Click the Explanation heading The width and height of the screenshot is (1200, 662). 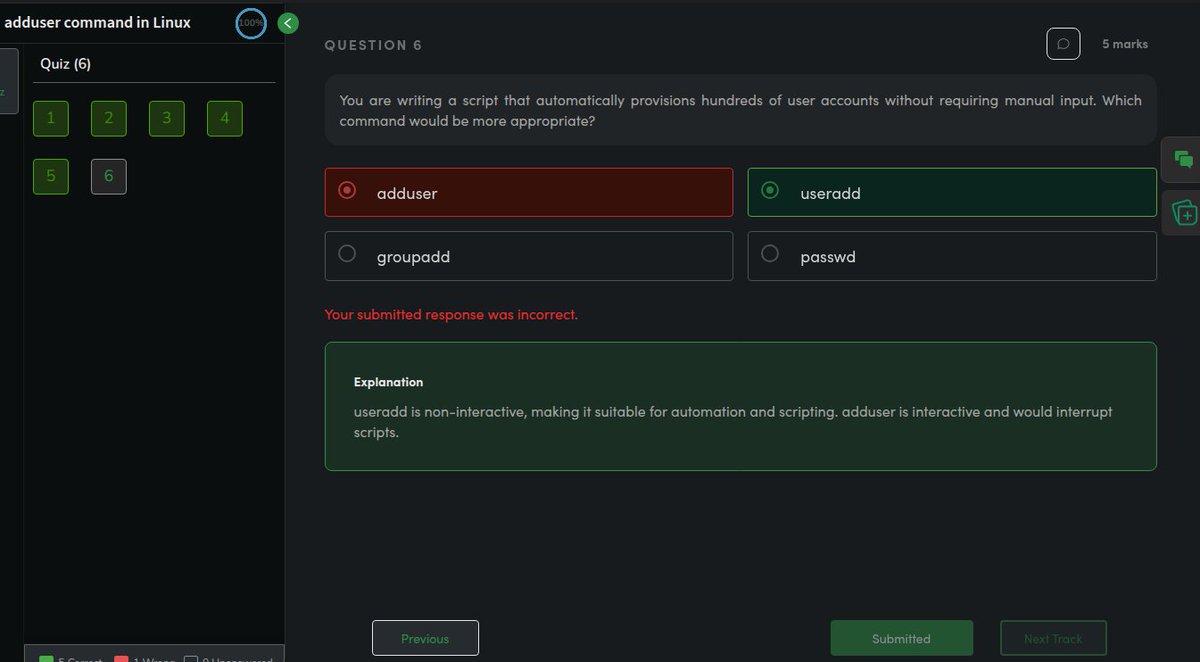point(388,382)
